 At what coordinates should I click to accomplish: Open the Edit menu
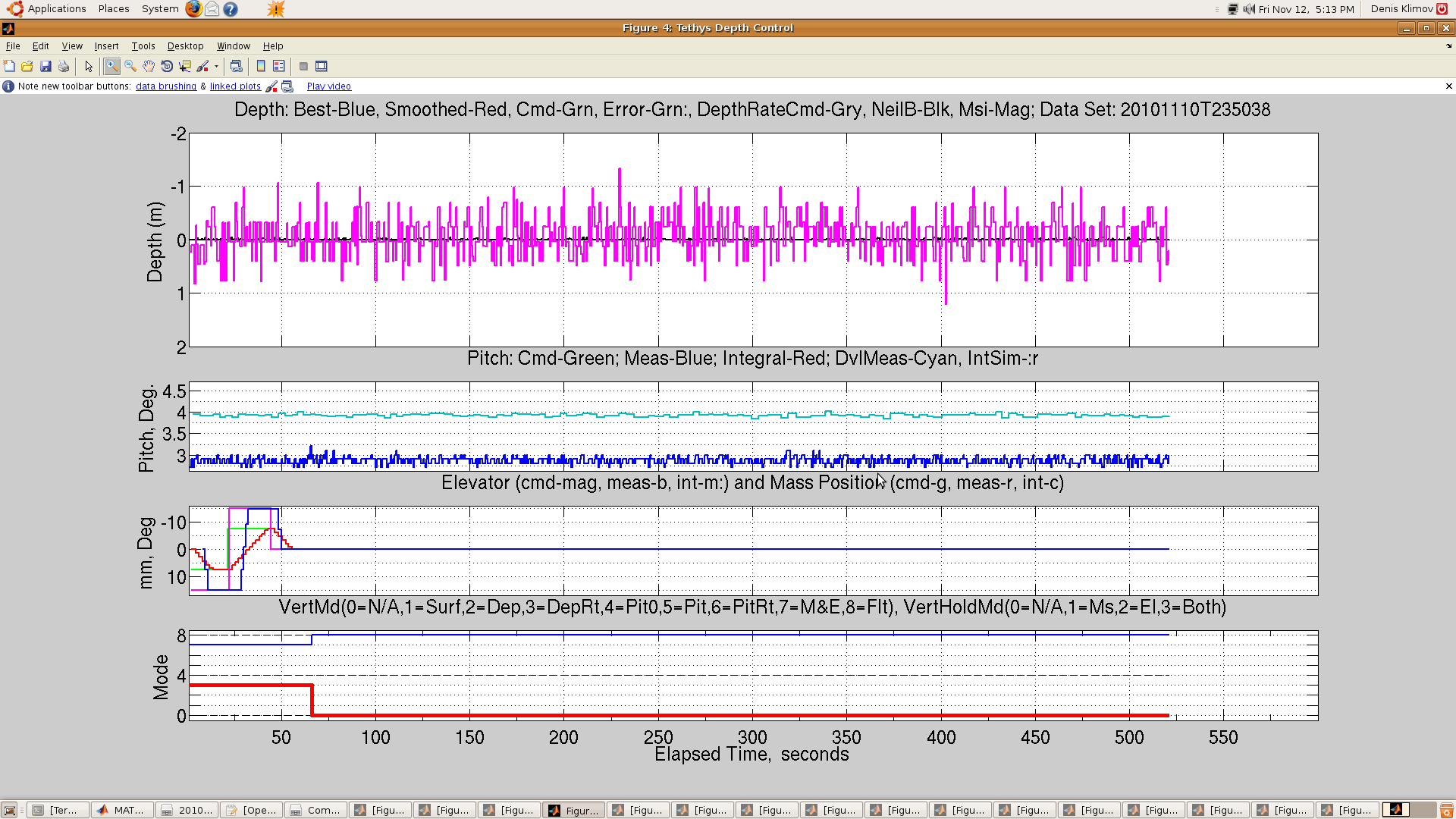(x=41, y=46)
